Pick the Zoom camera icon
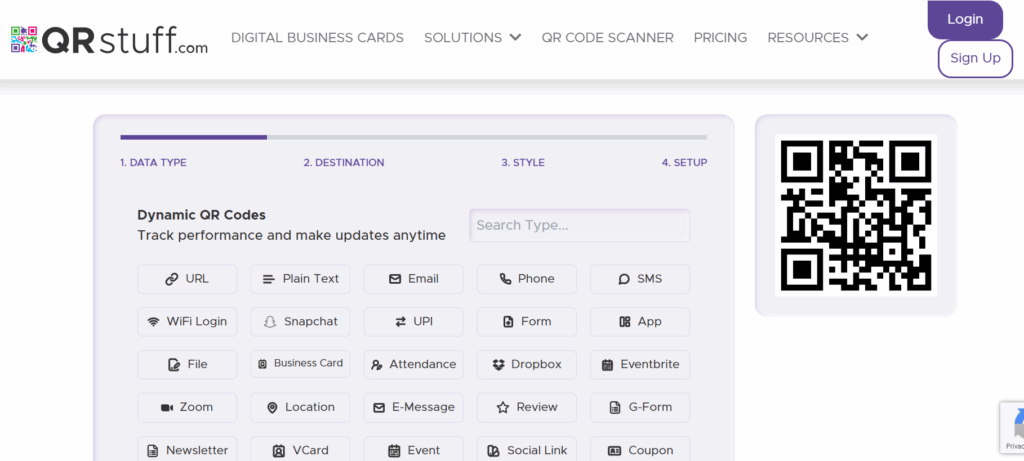The image size is (1024, 461). [167, 407]
